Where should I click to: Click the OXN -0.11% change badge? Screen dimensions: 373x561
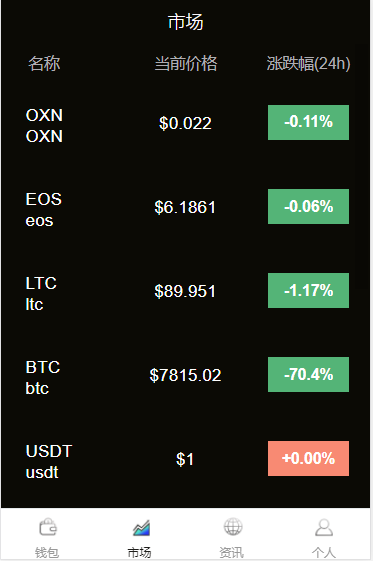click(308, 122)
